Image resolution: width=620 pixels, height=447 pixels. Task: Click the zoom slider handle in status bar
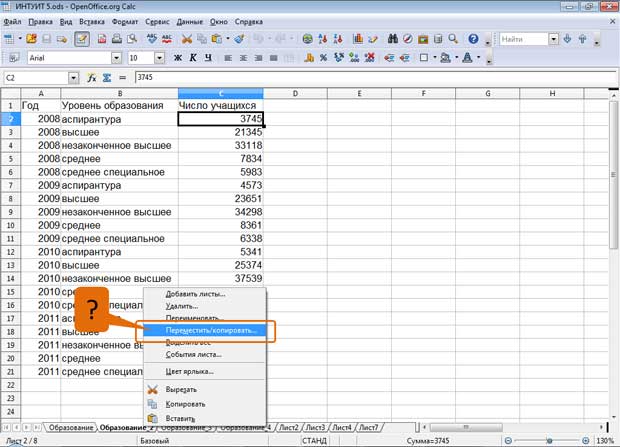point(549,441)
